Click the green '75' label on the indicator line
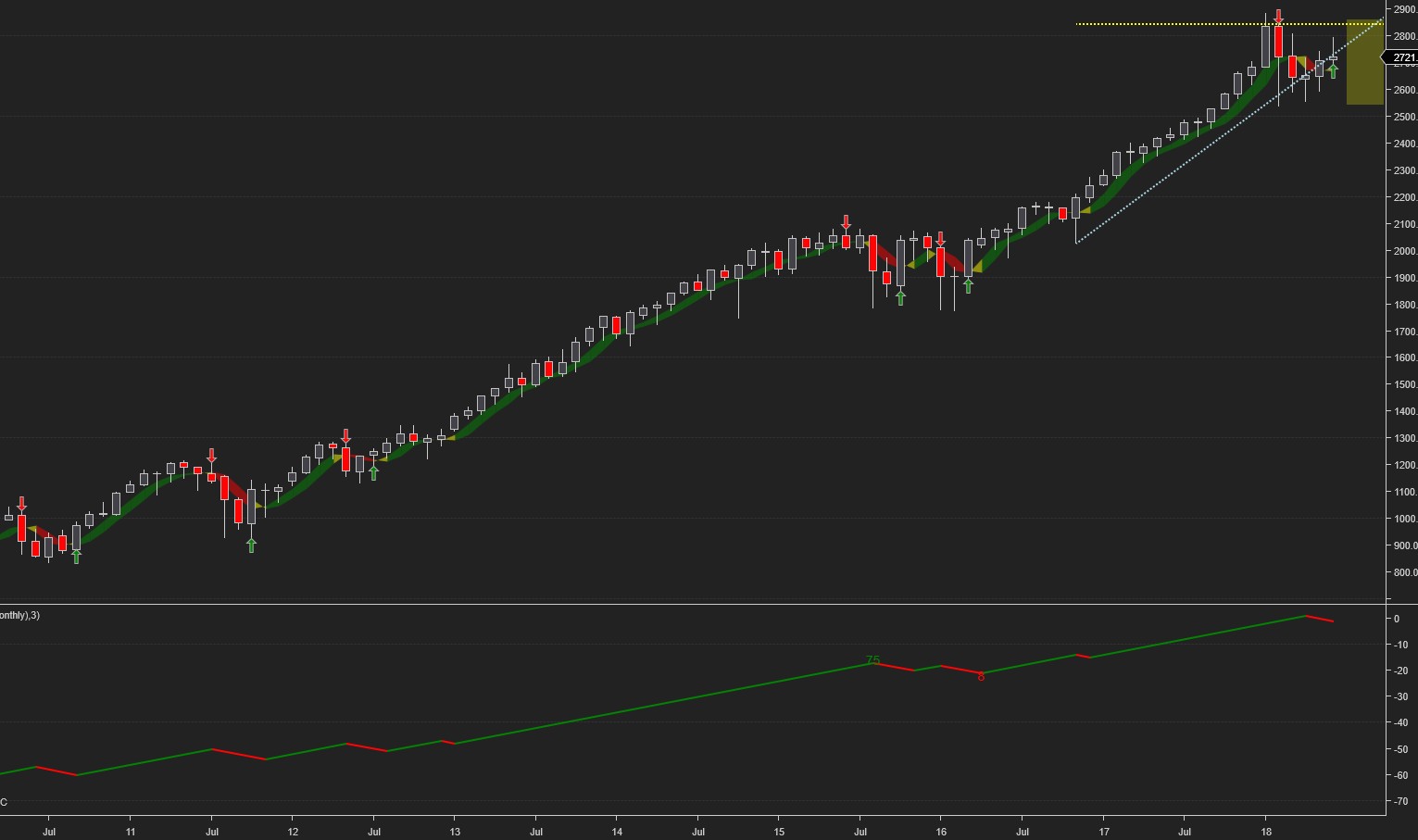Viewport: 1418px width, 840px height. (x=872, y=660)
